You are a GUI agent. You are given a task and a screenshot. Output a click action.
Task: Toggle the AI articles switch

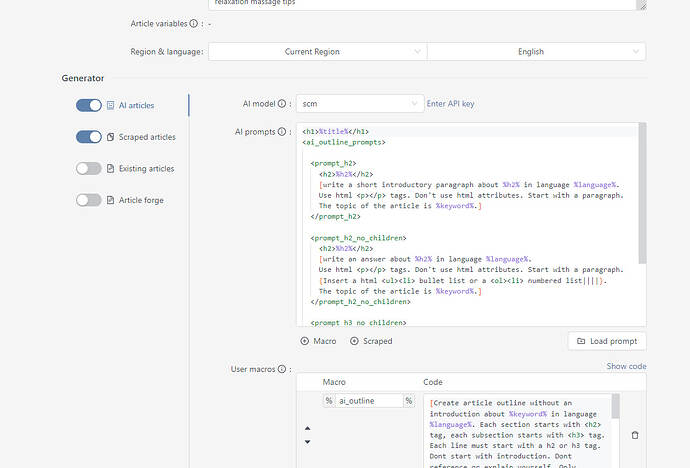88,106
